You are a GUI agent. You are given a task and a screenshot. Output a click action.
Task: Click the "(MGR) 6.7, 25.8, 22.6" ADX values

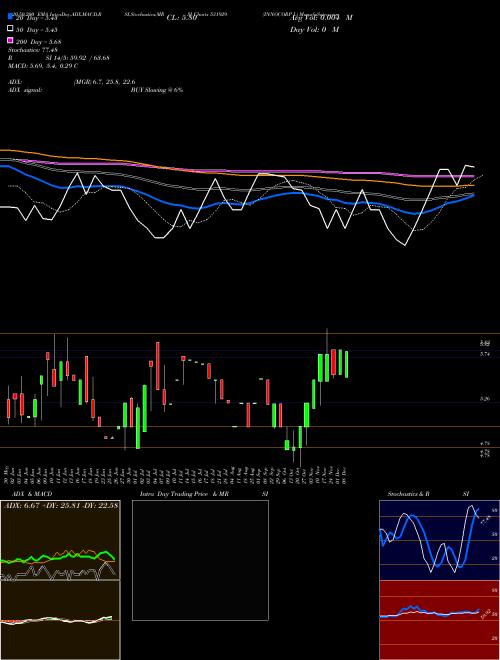coord(104,82)
